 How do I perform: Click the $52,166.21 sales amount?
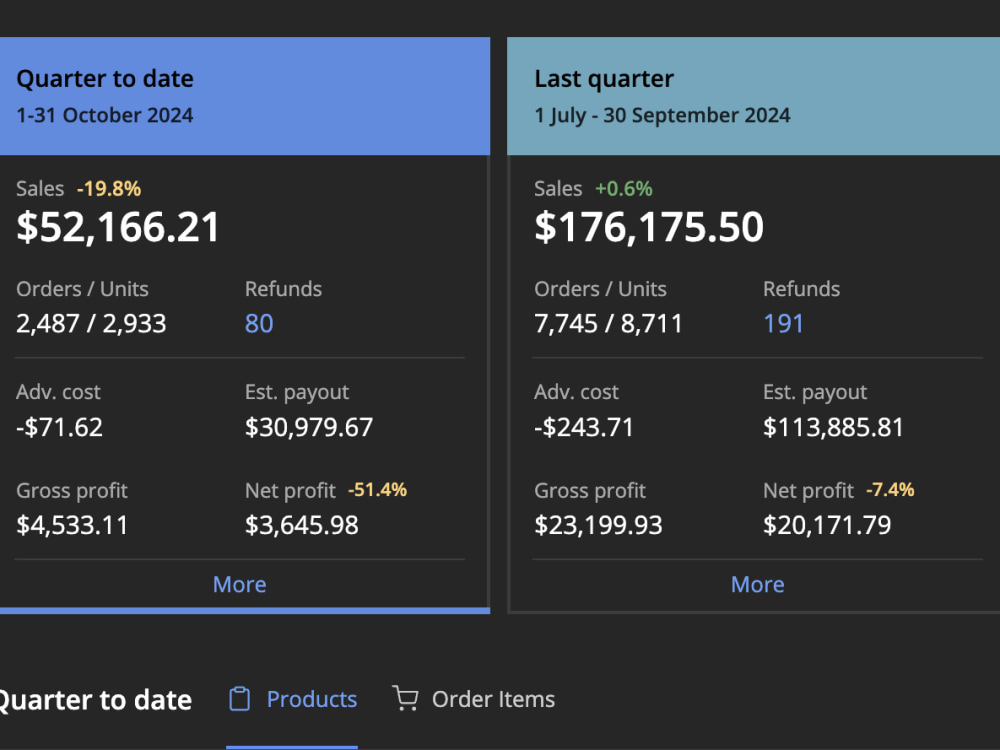(118, 227)
